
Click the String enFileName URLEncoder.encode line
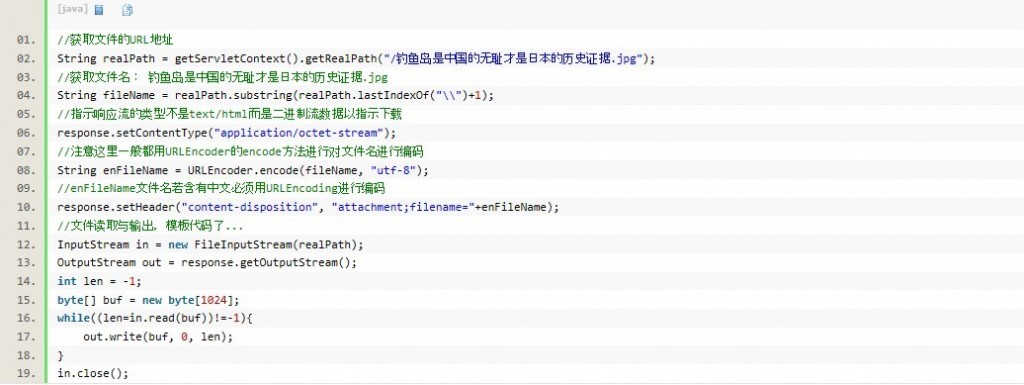243,170
